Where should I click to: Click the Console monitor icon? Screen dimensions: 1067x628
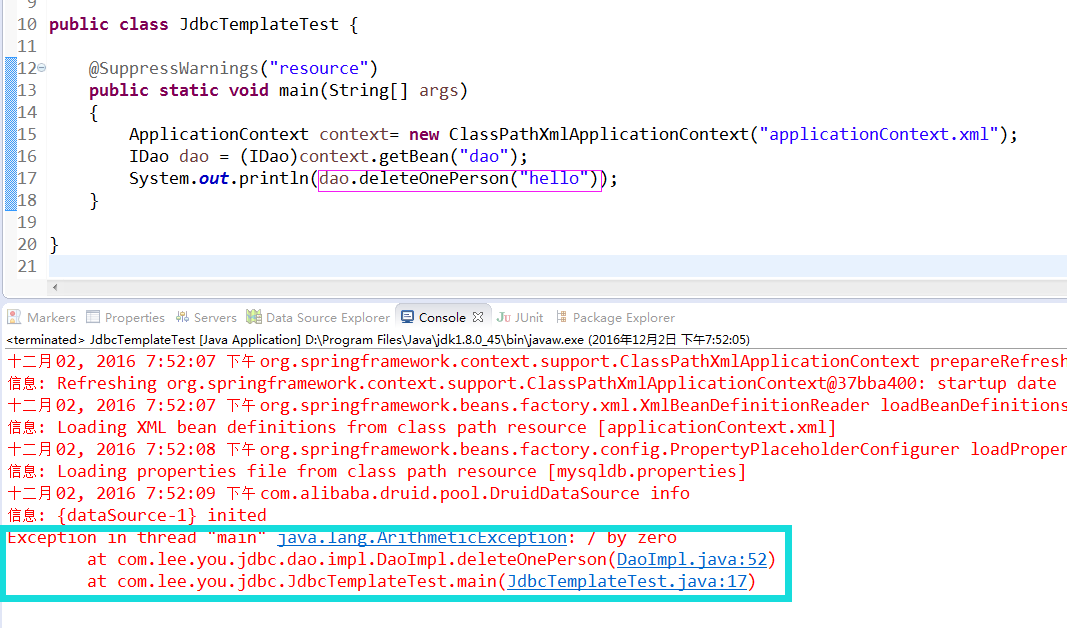408,317
